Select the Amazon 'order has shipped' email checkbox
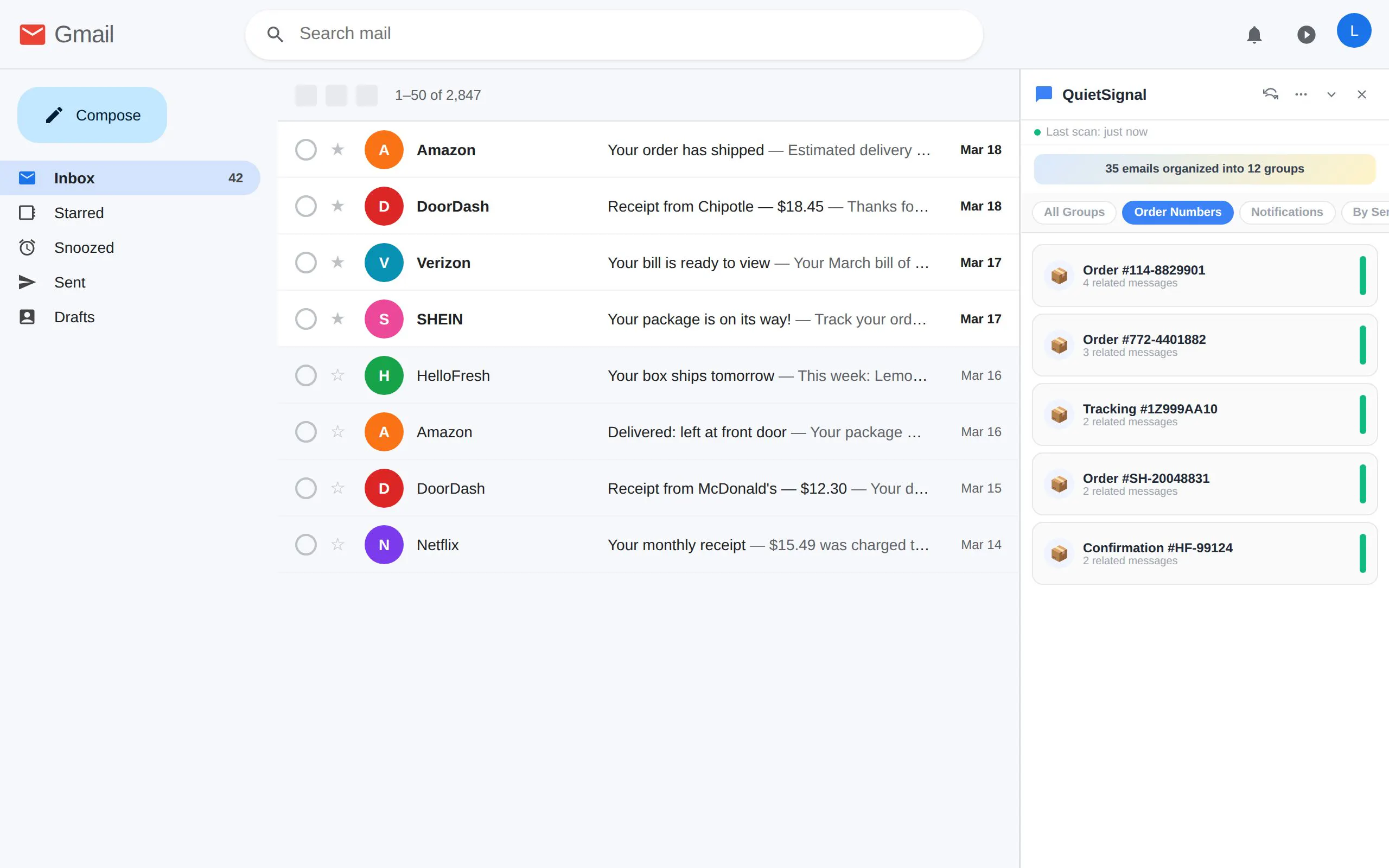 [x=306, y=150]
